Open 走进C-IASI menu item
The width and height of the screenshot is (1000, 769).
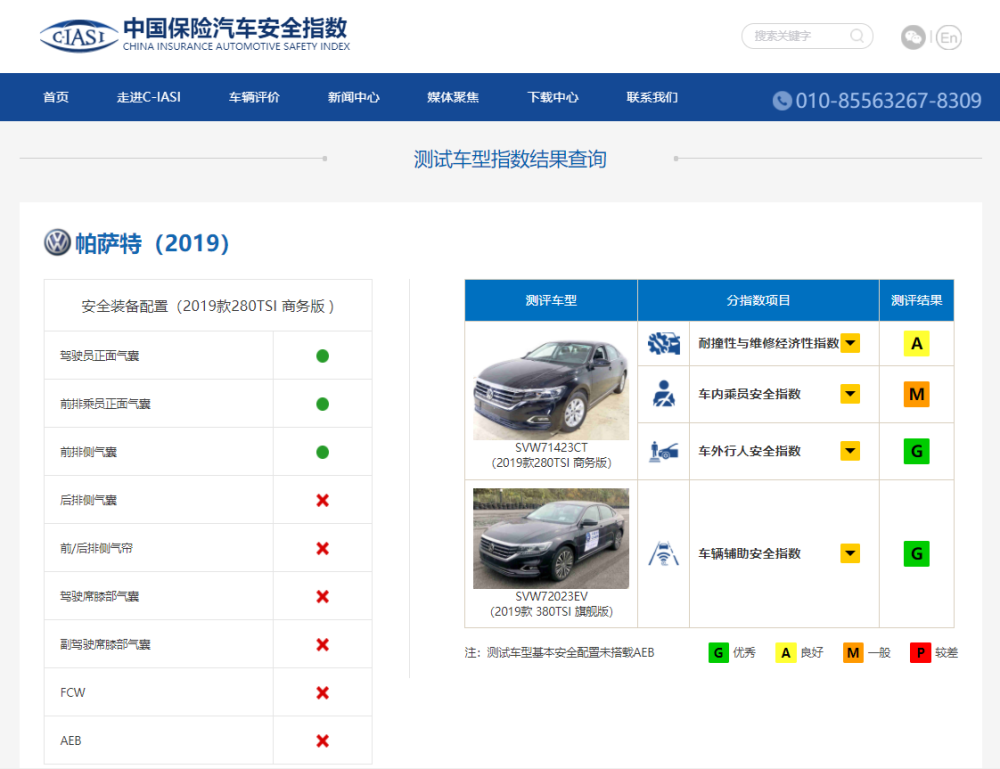pos(149,97)
